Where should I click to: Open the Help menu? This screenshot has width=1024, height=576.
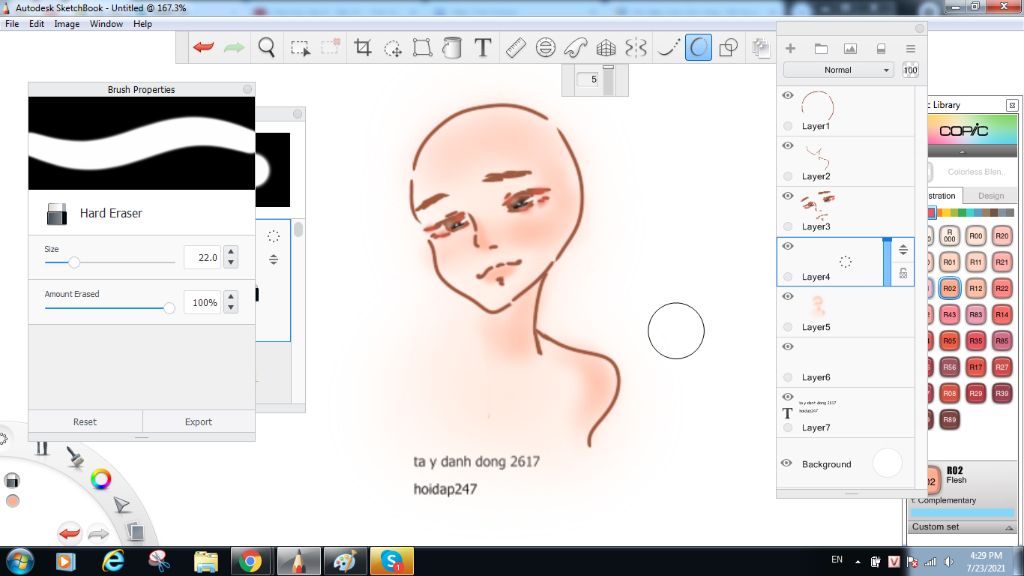[142, 24]
